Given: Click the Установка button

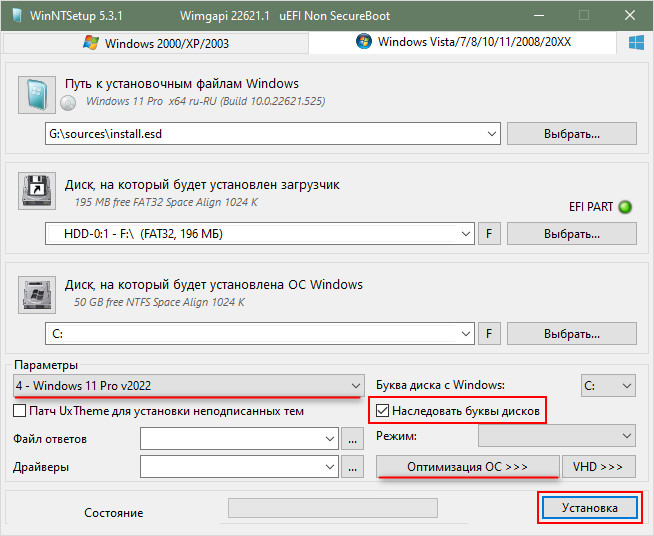Looking at the screenshot, I should (590, 508).
